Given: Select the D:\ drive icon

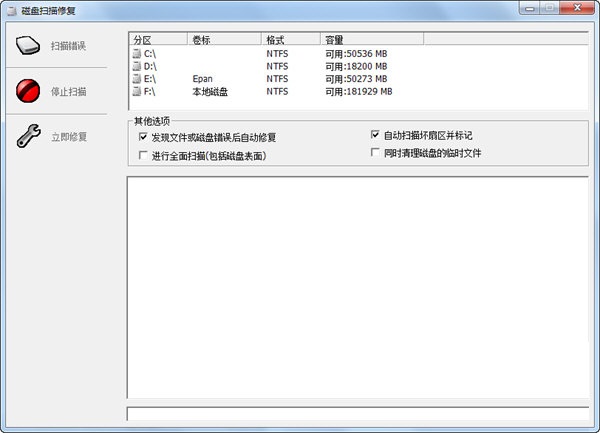Looking at the screenshot, I should pyautogui.click(x=137, y=65).
